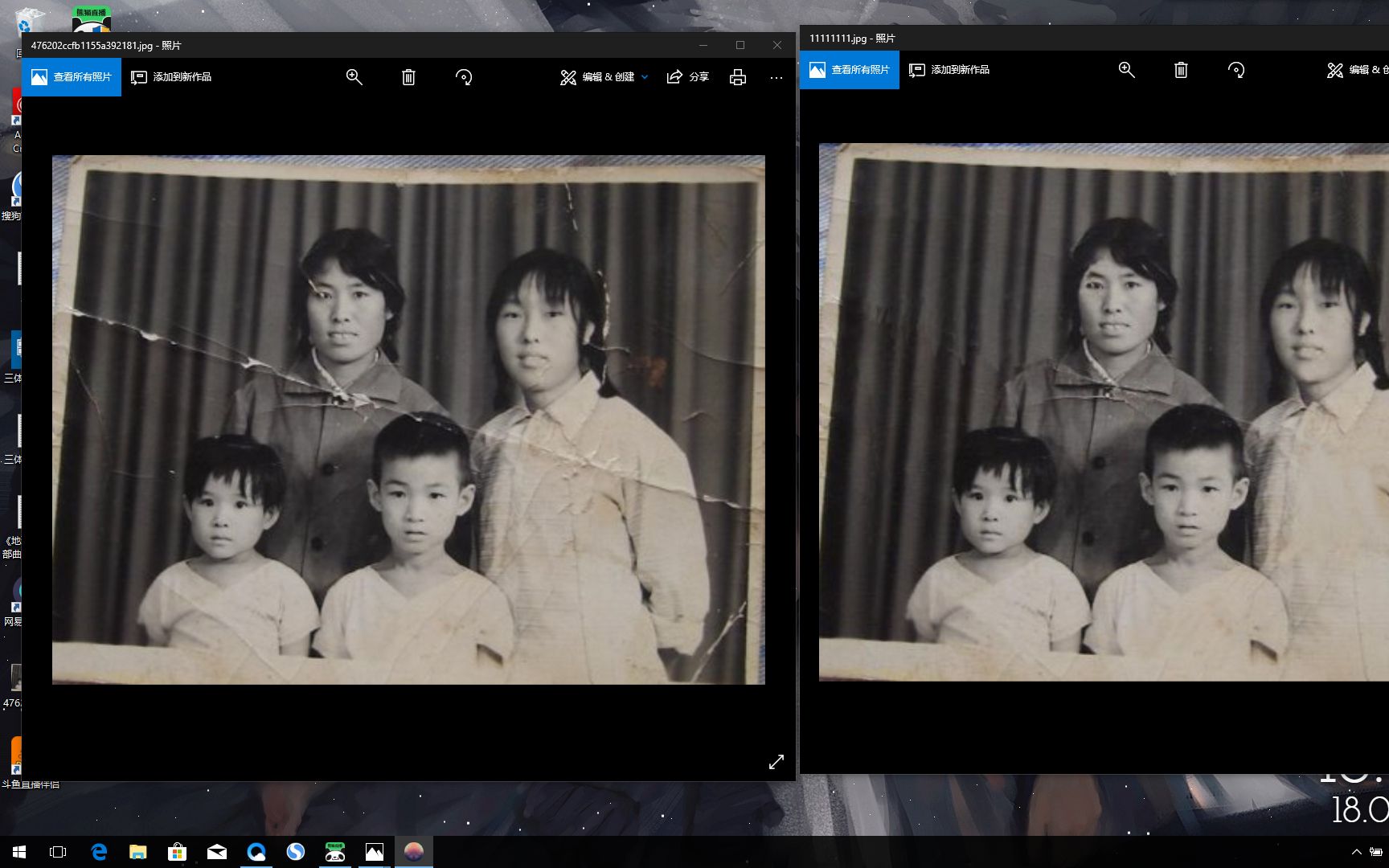Click the damaged family photo in the left window
Screen dimensions: 1389x868
coord(408,420)
